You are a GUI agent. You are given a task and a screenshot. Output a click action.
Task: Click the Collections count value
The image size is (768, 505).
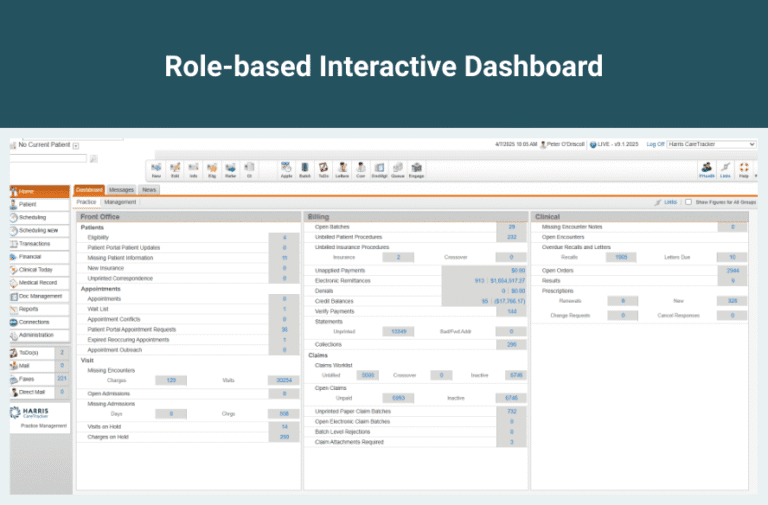tap(511, 344)
